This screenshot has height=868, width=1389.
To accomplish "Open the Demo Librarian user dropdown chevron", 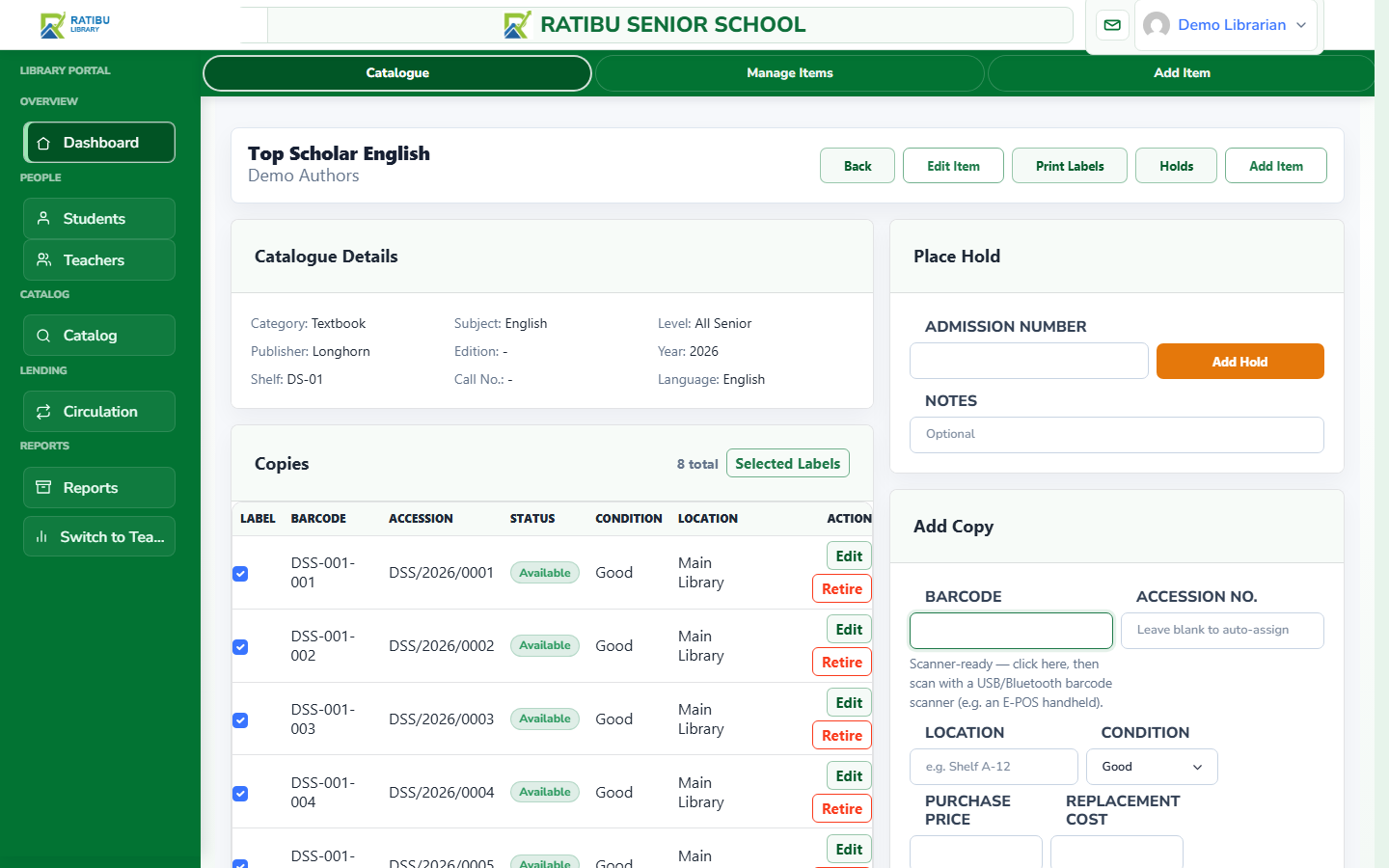I will [1301, 25].
